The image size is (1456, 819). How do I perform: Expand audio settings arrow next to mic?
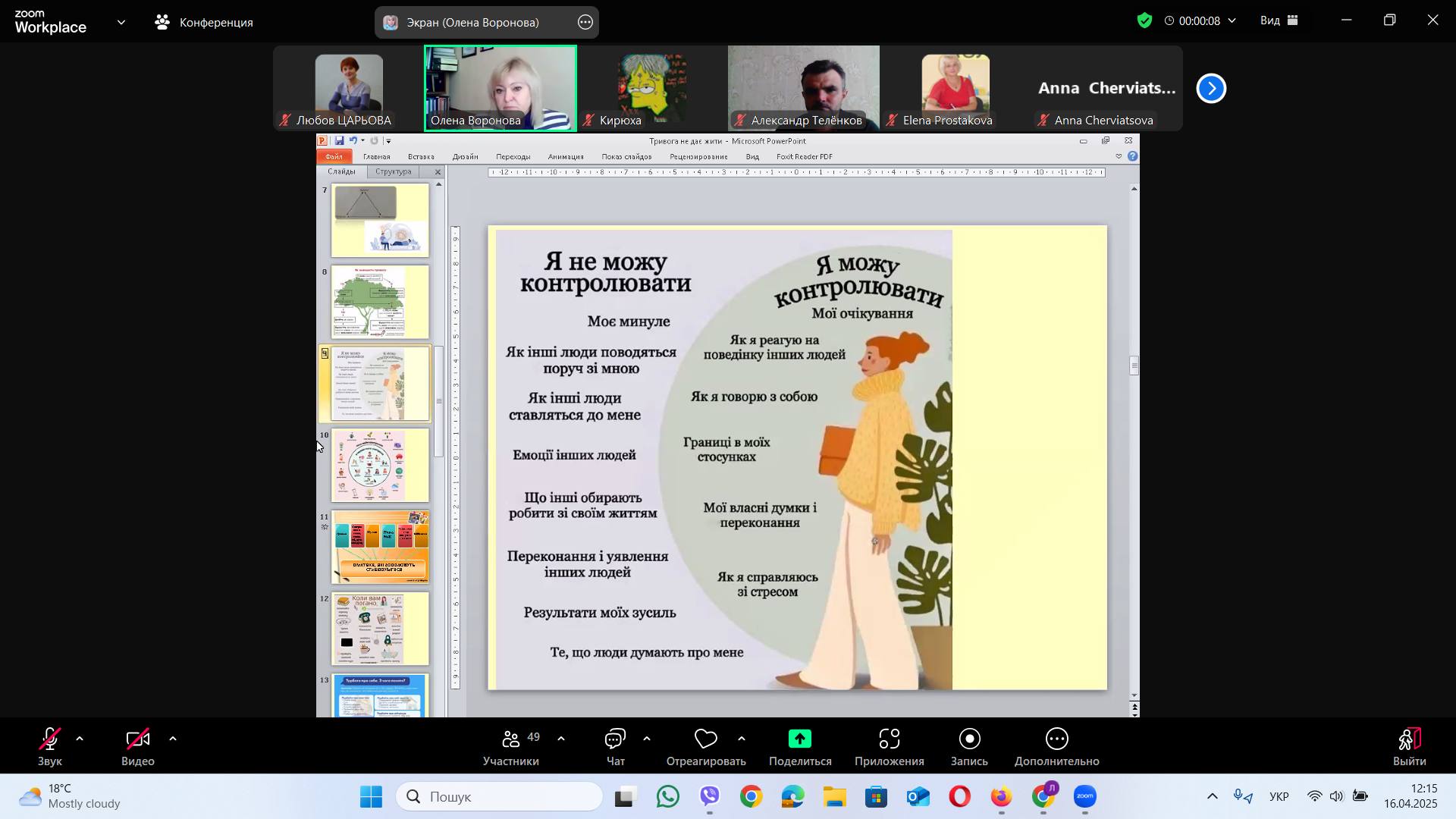tap(80, 739)
